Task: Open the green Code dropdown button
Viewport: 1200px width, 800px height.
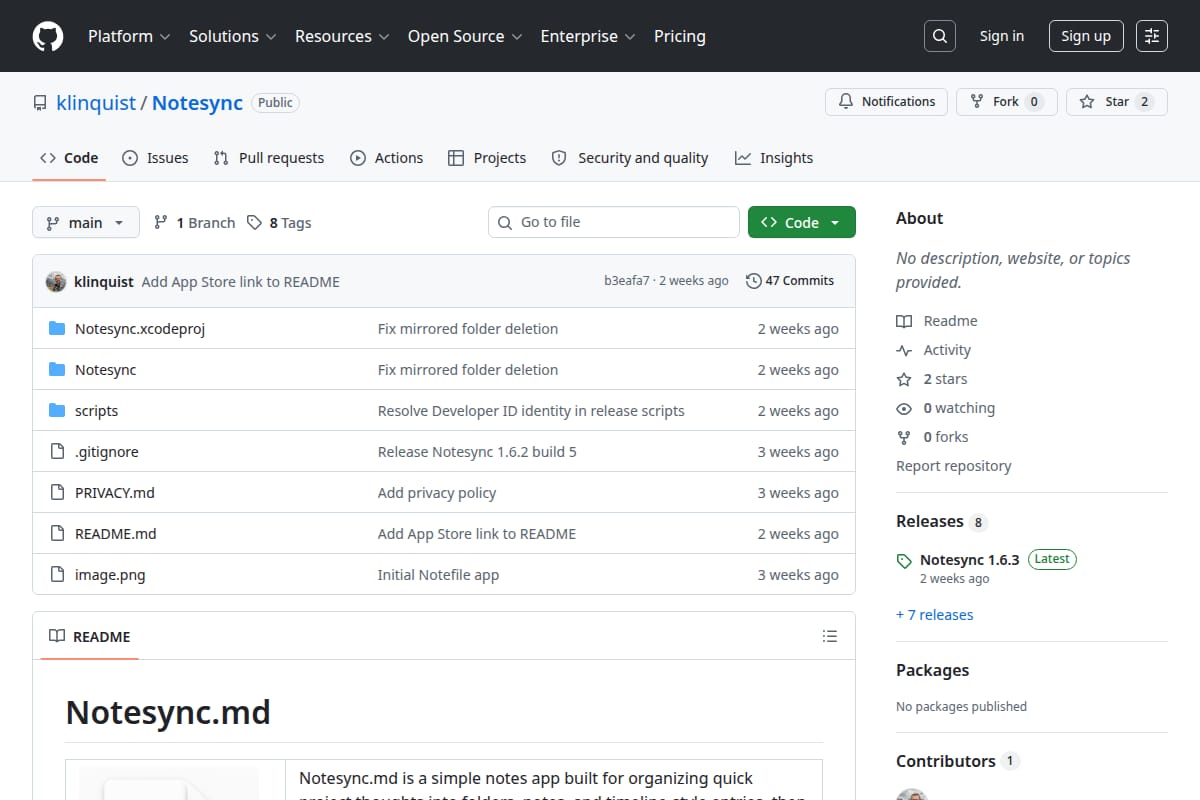Action: [802, 223]
